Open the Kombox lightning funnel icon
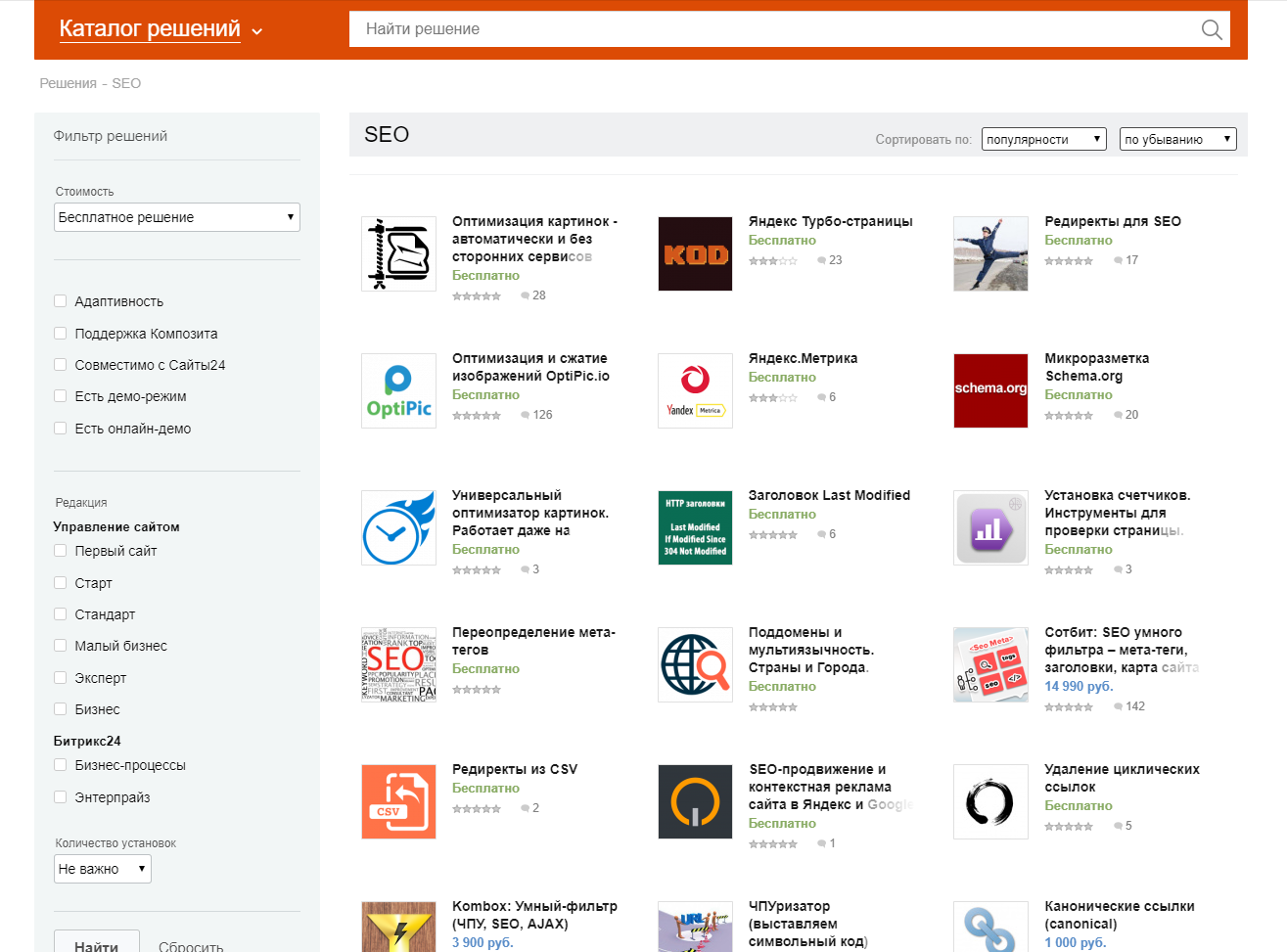Viewport: 1287px width, 952px height. pos(398,927)
